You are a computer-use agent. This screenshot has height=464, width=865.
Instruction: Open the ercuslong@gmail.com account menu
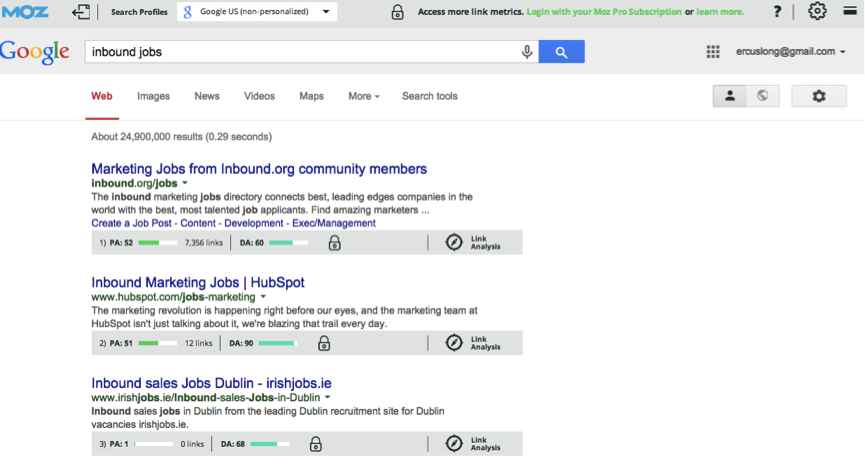pos(791,51)
